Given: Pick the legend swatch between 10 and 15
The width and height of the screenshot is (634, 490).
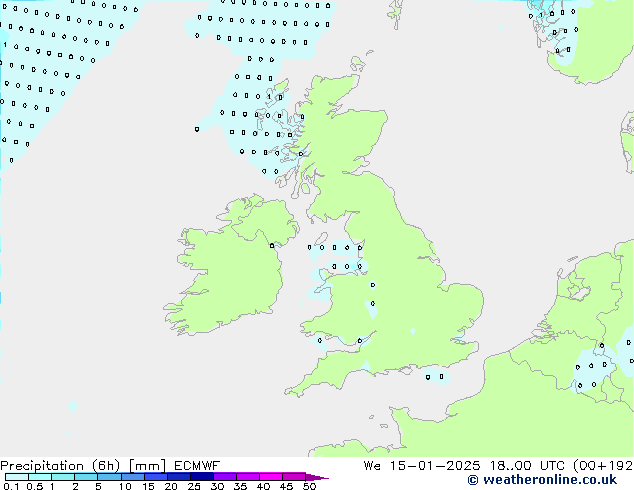Looking at the screenshot, I should 132,477.
